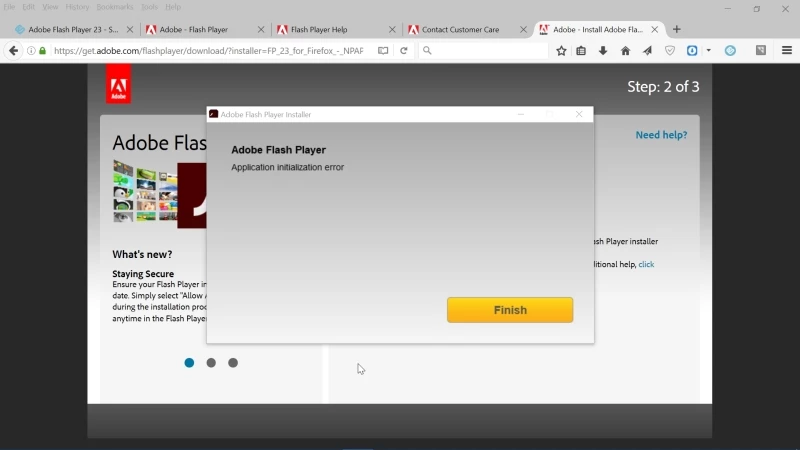Select third carousel dot

(x=233, y=363)
